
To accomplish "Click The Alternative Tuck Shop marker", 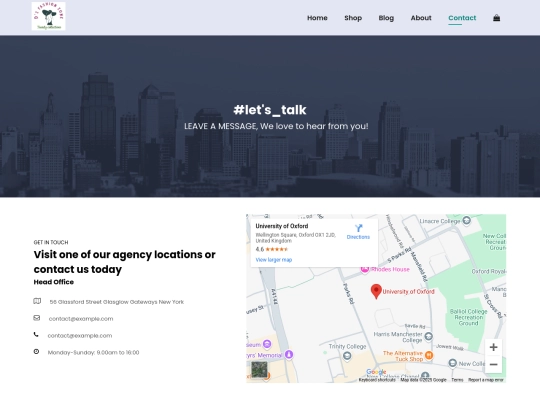I will (x=429, y=355).
